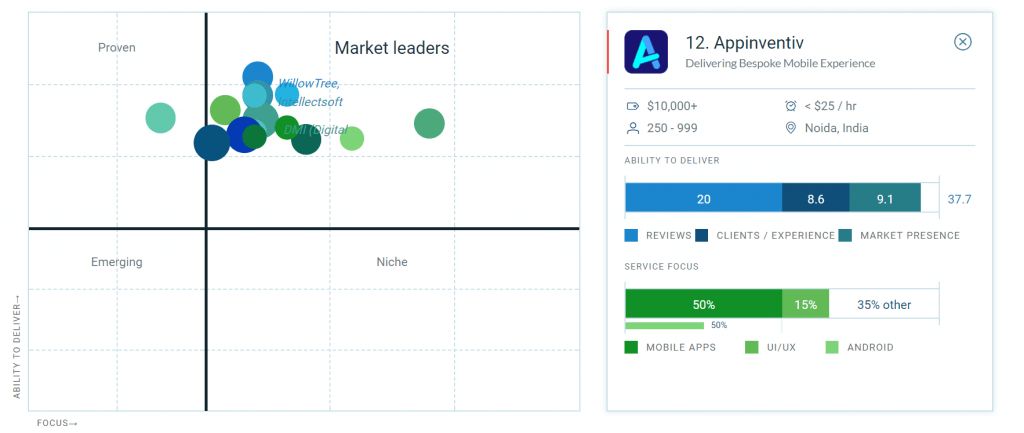Click the 35% other segment
The image size is (1024, 433).
tap(884, 304)
